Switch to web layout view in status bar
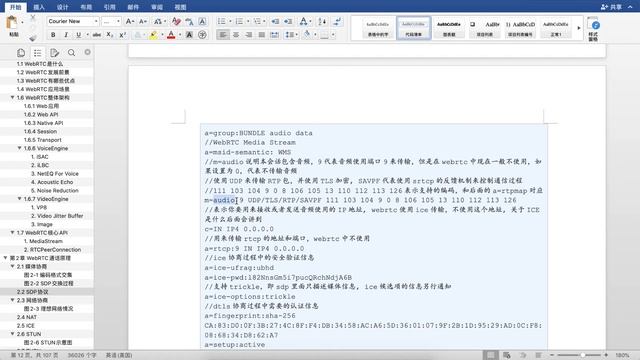 point(507,355)
